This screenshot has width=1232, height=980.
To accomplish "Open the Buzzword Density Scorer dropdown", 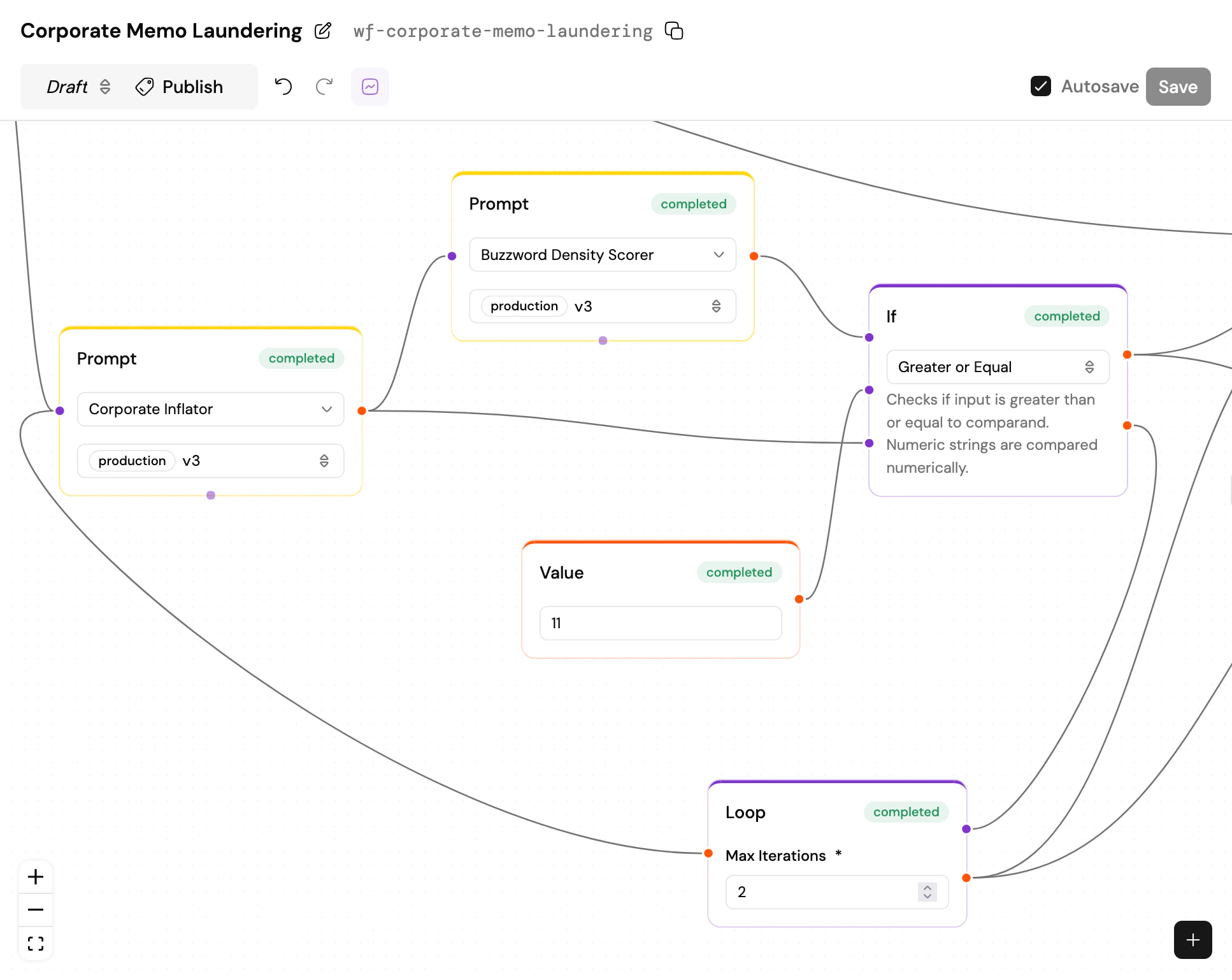I will 603,255.
